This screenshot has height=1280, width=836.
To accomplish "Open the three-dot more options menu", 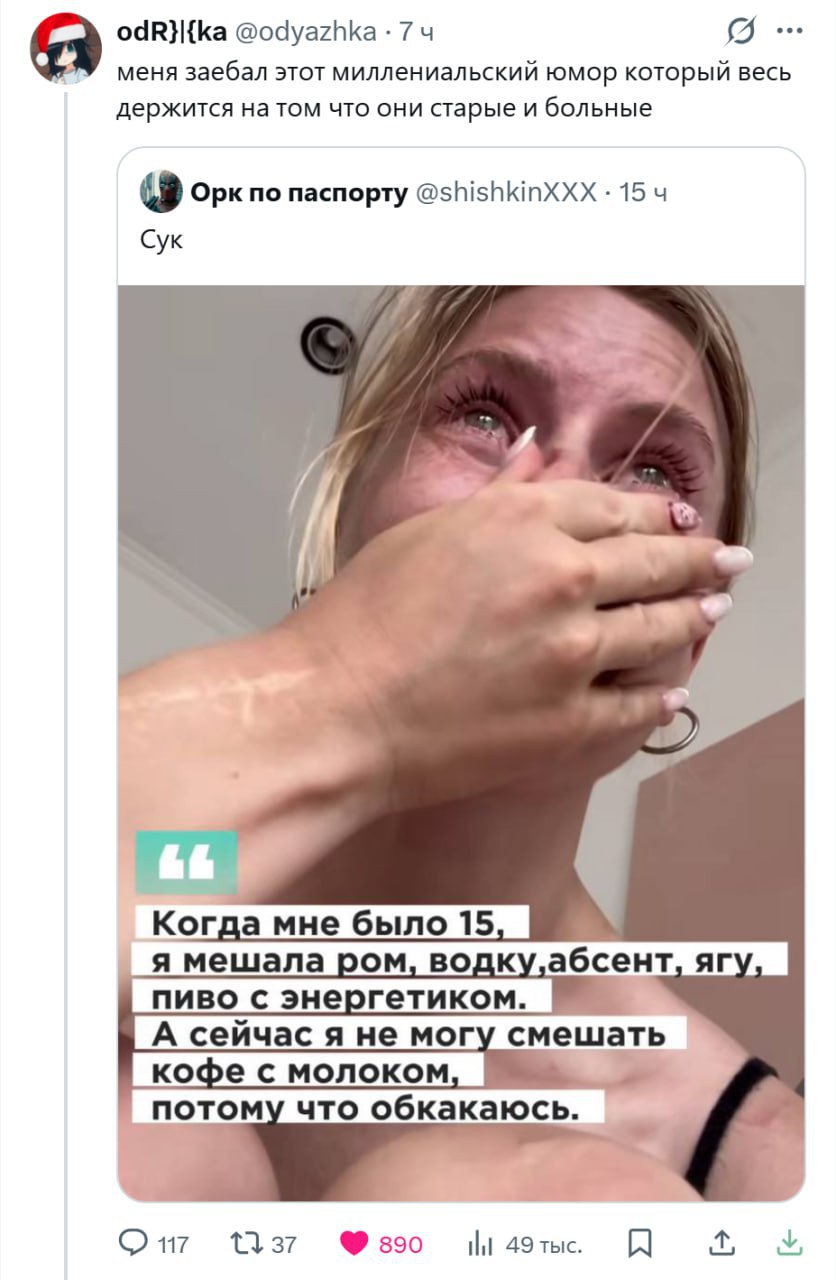I will pyautogui.click(x=789, y=31).
